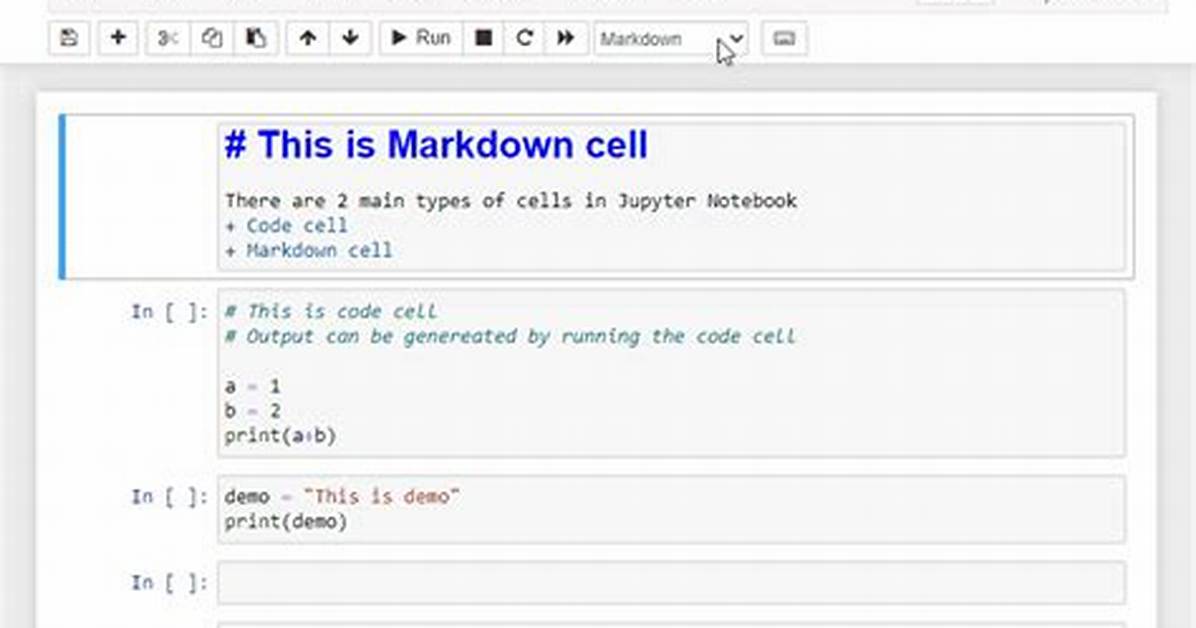Restart kernel and run all with fast-forward icon
Image resolution: width=1196 pixels, height=628 pixels.
[x=565, y=38]
